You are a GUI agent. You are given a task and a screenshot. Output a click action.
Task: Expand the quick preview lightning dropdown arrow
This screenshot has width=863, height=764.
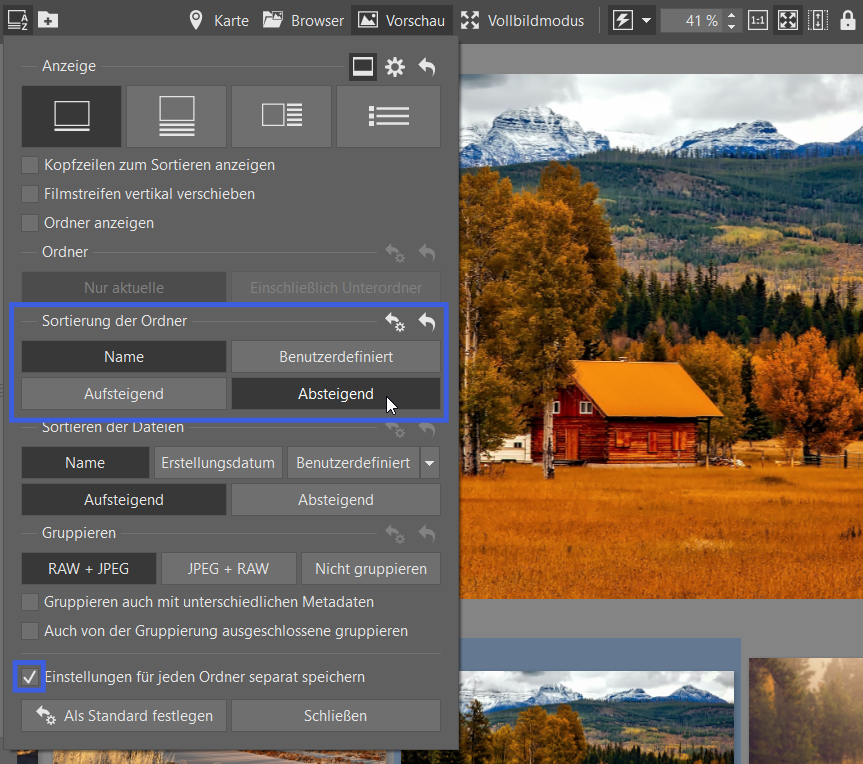pos(647,20)
